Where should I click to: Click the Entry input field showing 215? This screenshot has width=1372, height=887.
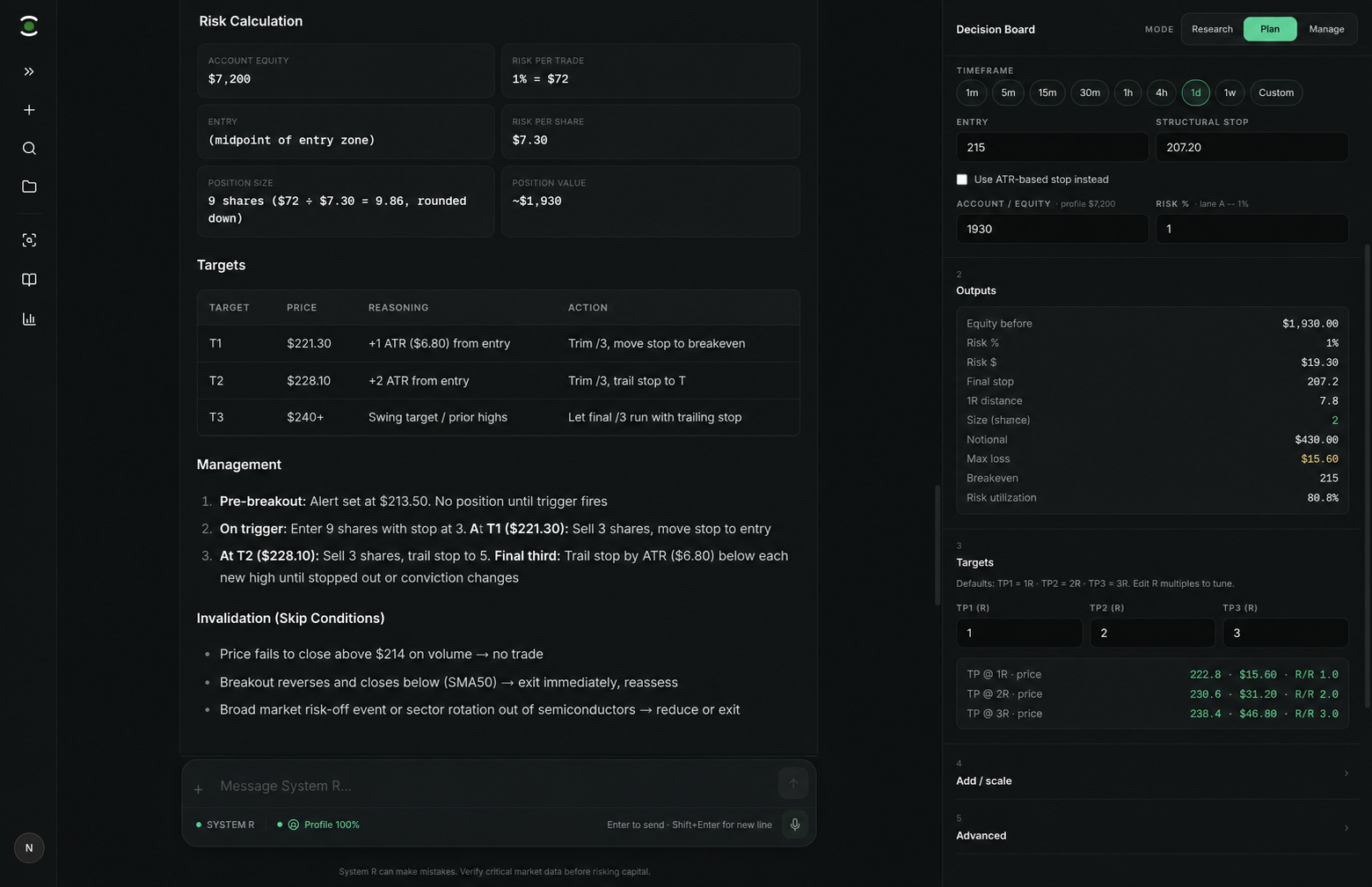(1052, 147)
